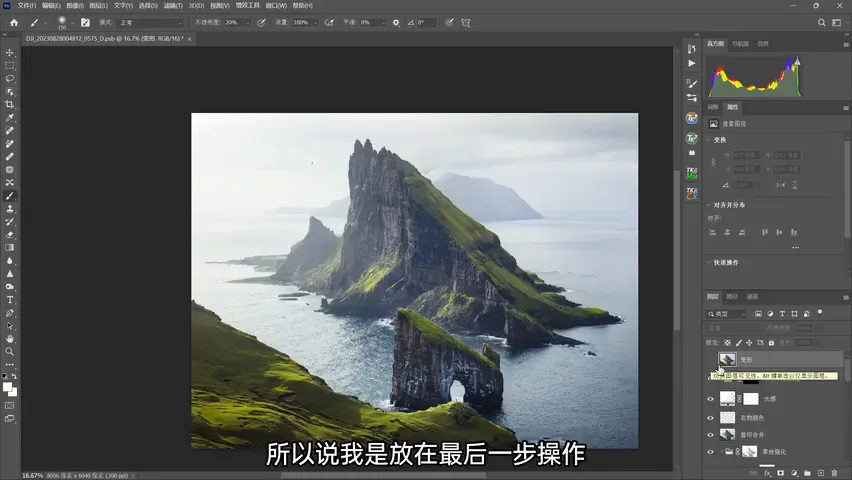This screenshot has height=480, width=852.
Task: Hide the 草地强化 group
Action: click(710, 452)
